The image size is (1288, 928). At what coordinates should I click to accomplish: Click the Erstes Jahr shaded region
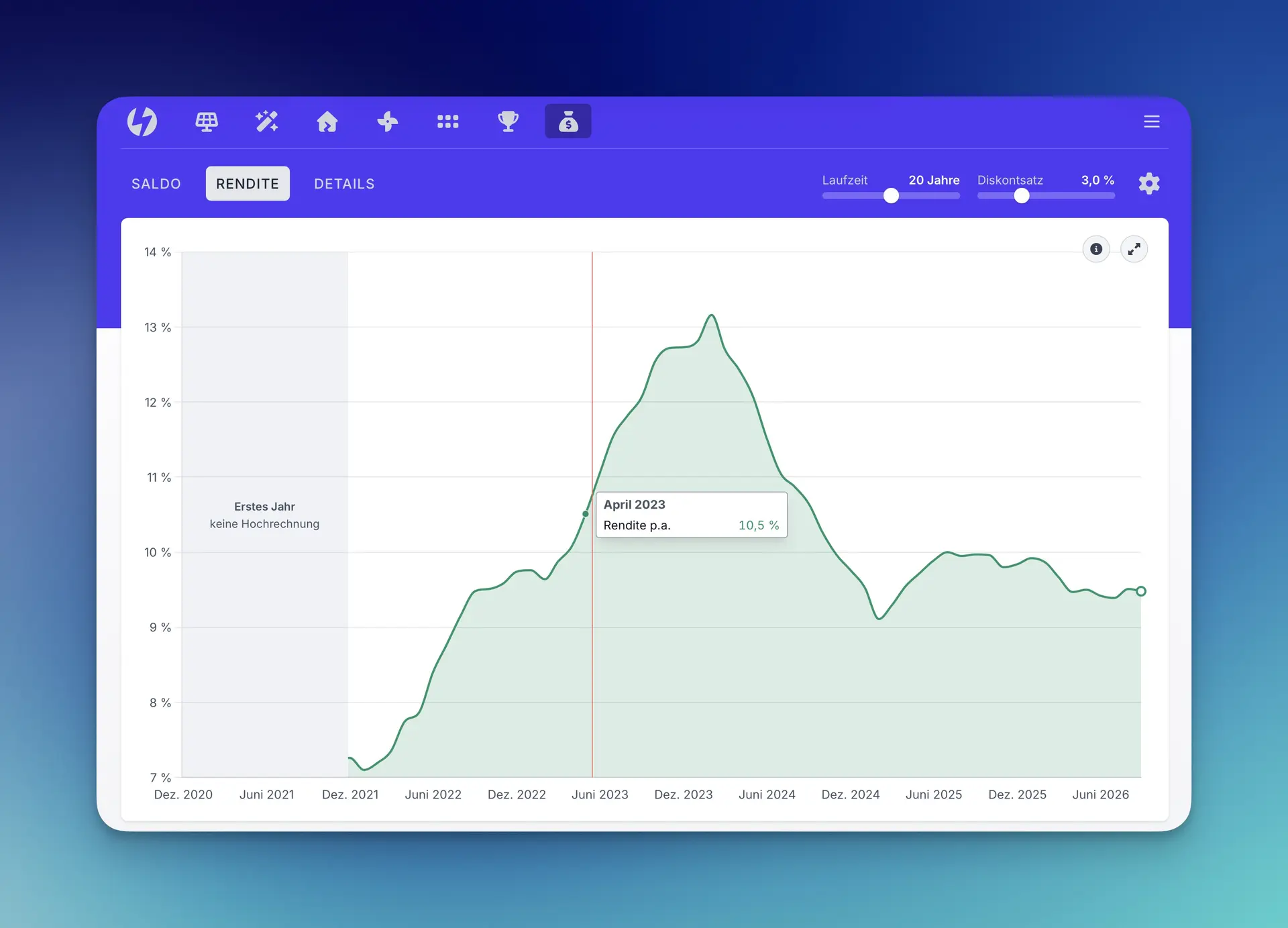265,515
